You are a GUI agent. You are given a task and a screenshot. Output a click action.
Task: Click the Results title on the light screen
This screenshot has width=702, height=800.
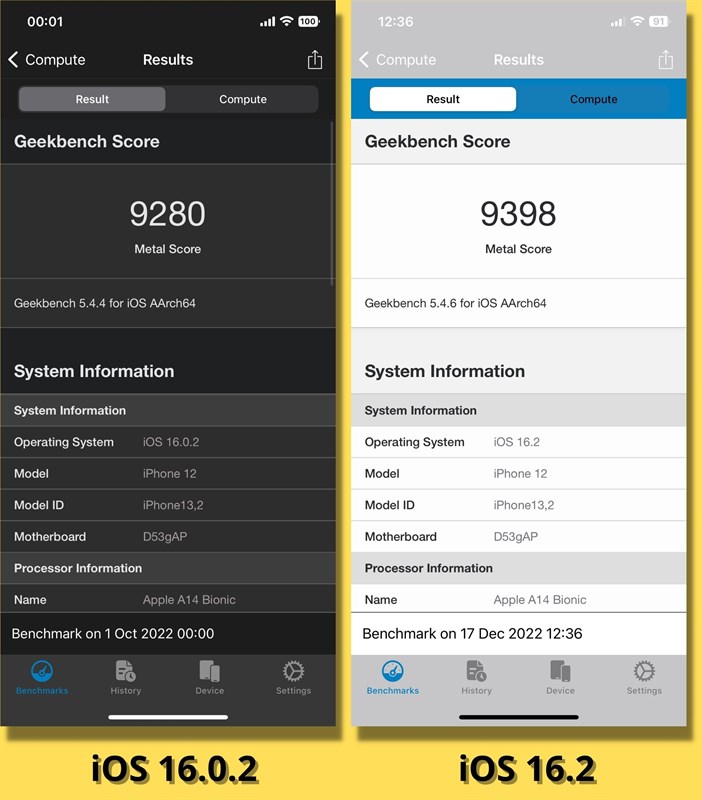tap(518, 60)
